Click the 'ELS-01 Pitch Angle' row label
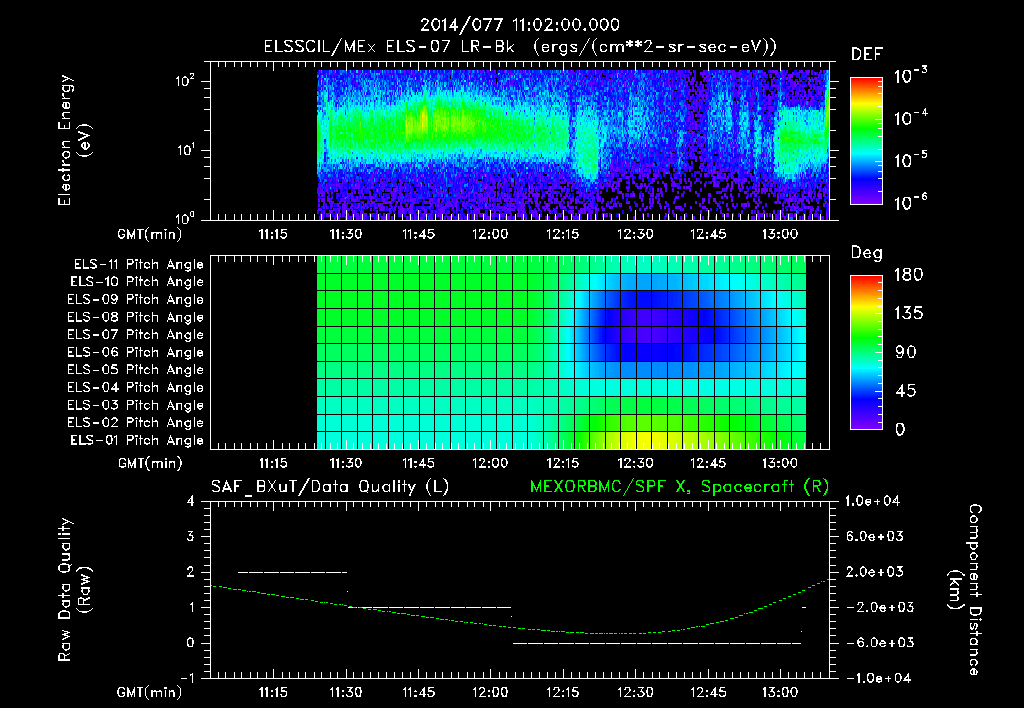1024x708 pixels. coord(136,440)
